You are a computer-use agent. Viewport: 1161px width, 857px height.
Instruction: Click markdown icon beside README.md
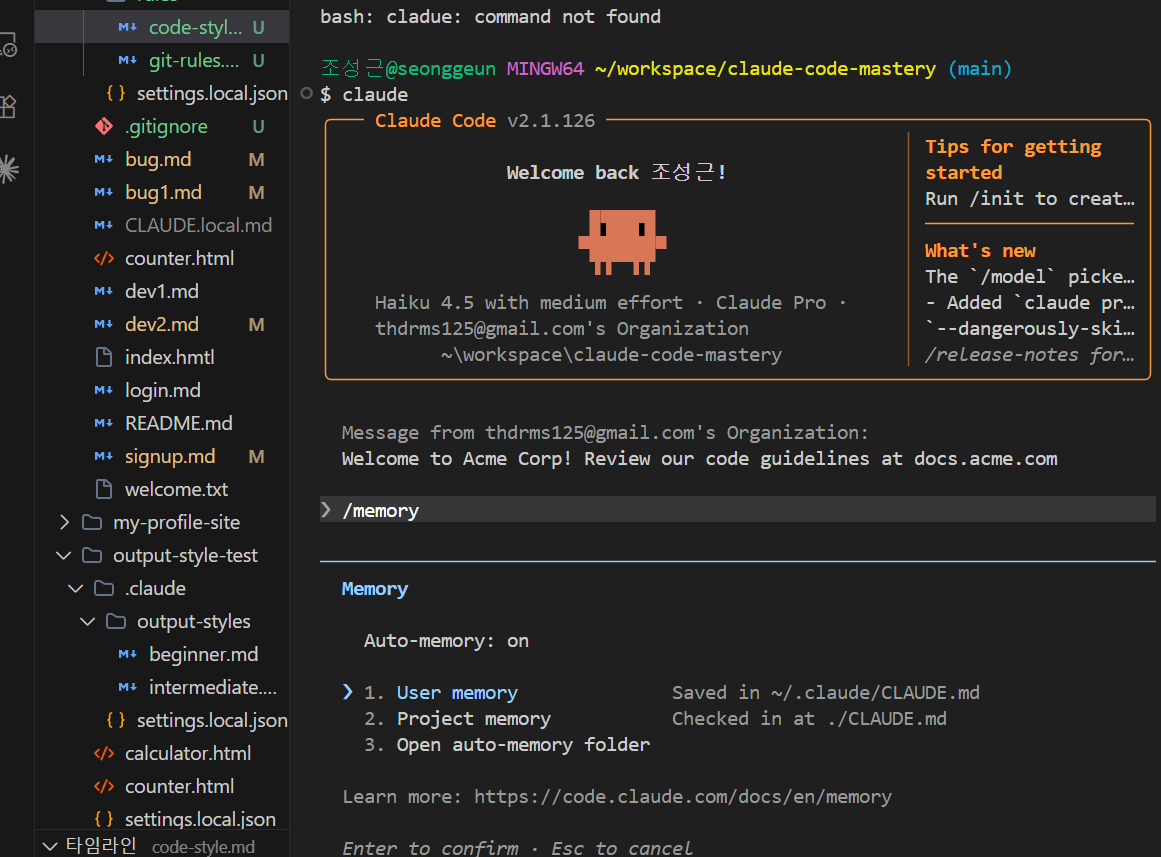click(104, 423)
